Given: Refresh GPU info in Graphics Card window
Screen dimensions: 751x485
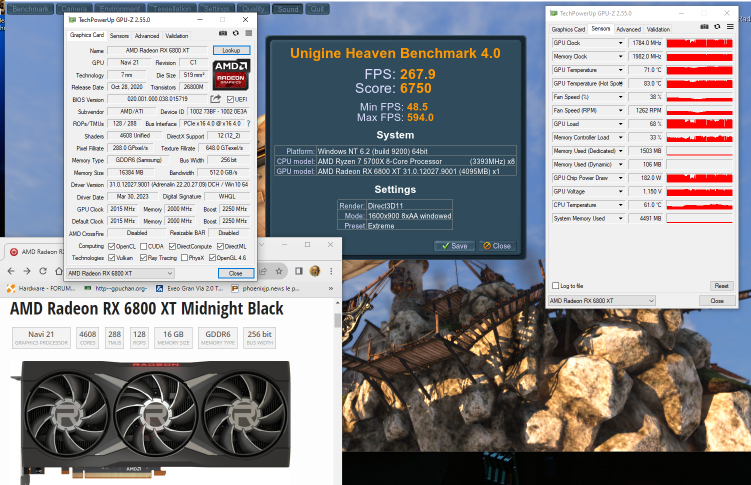Looking at the screenshot, I should click(x=236, y=34).
